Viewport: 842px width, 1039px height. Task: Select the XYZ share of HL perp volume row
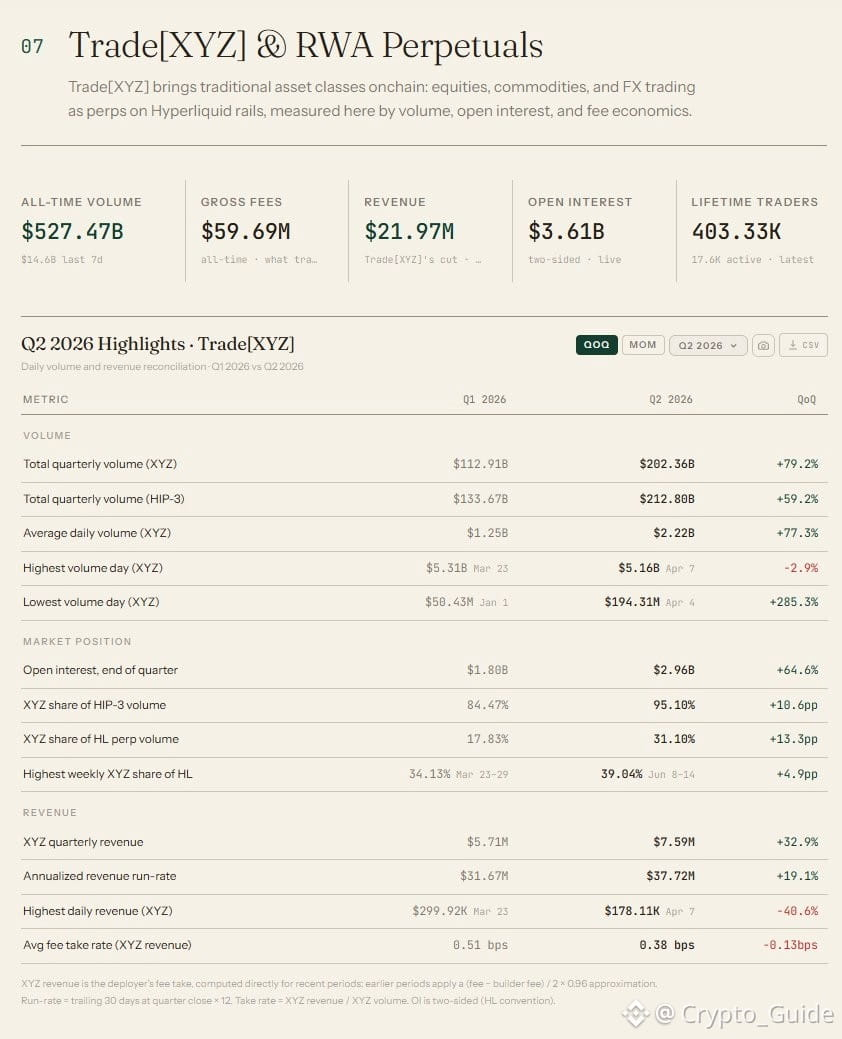(x=424, y=739)
